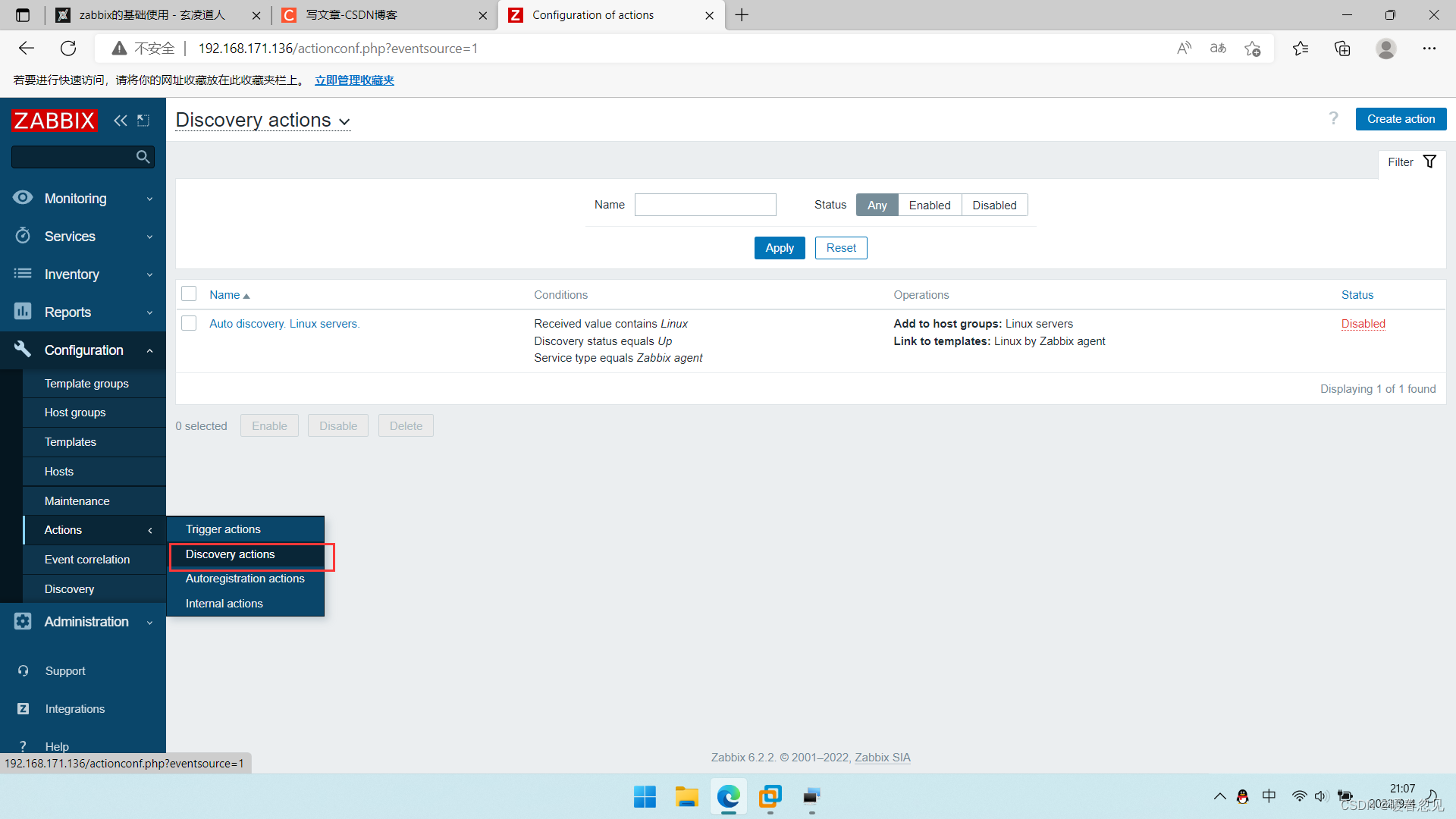Set Status filter to Disabled
This screenshot has height=819, width=1456.
click(993, 206)
